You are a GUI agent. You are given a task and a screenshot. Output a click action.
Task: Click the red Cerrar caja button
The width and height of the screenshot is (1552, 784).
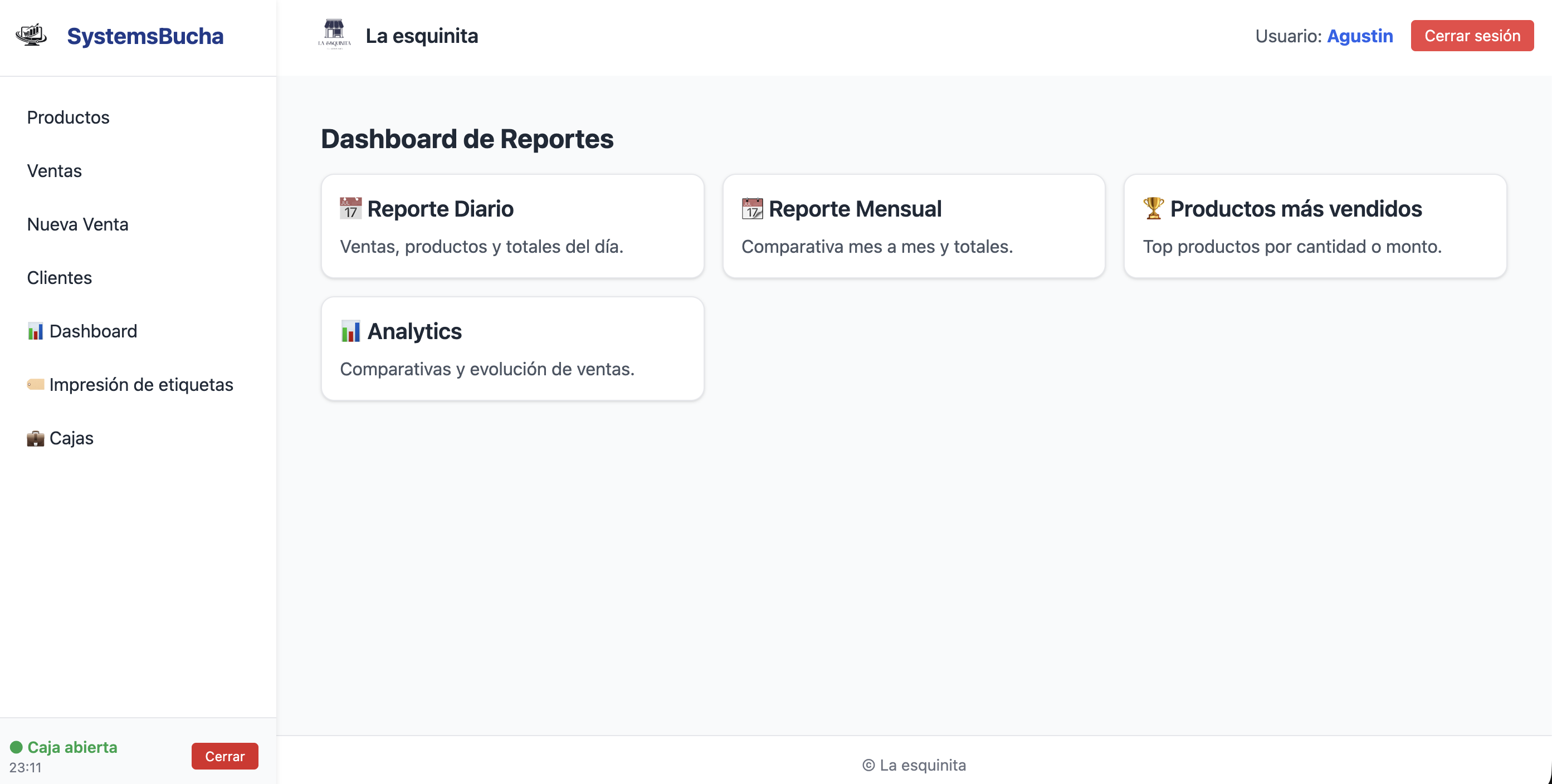tap(224, 756)
